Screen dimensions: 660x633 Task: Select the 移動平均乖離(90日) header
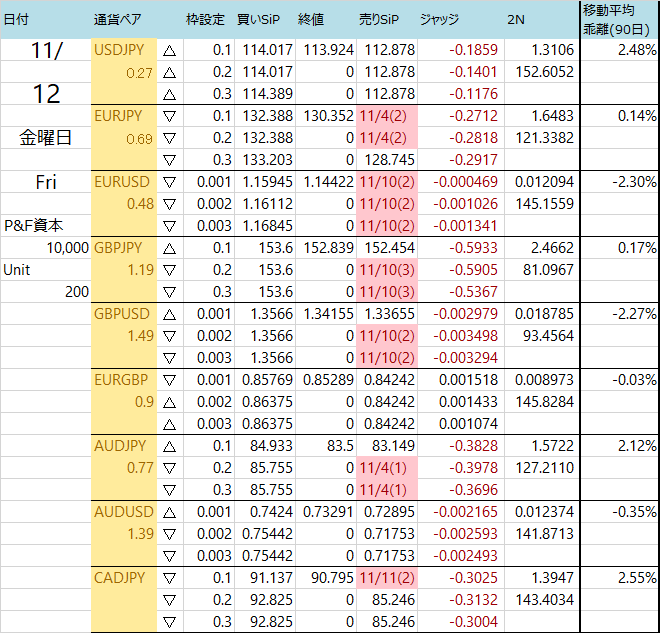(617, 19)
